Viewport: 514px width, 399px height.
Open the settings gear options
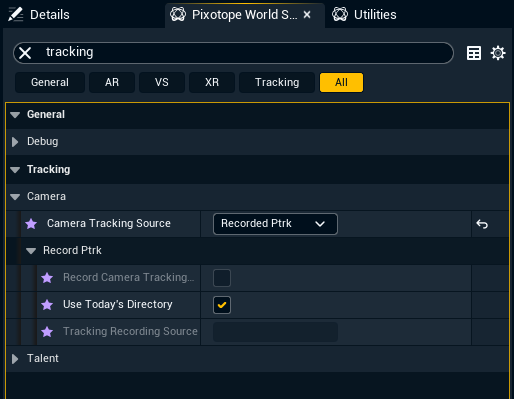click(498, 53)
